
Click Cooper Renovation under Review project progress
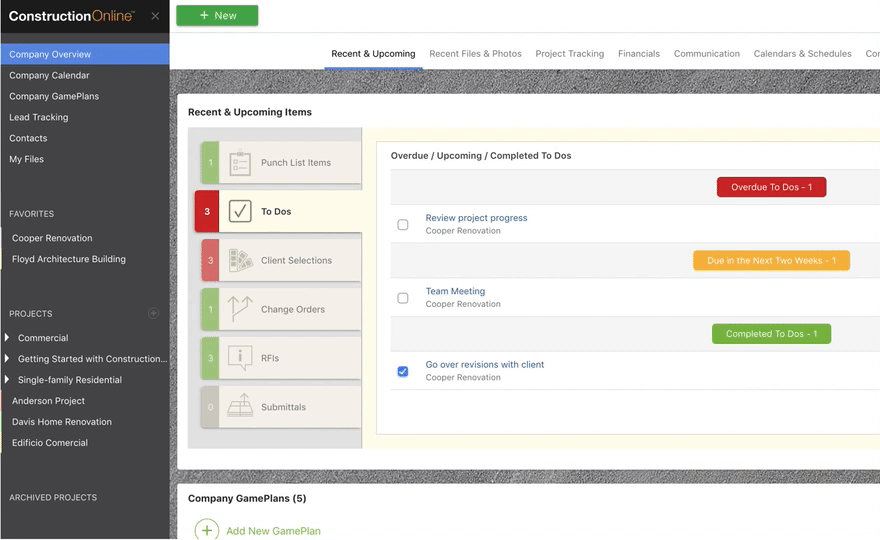pyautogui.click(x=462, y=231)
